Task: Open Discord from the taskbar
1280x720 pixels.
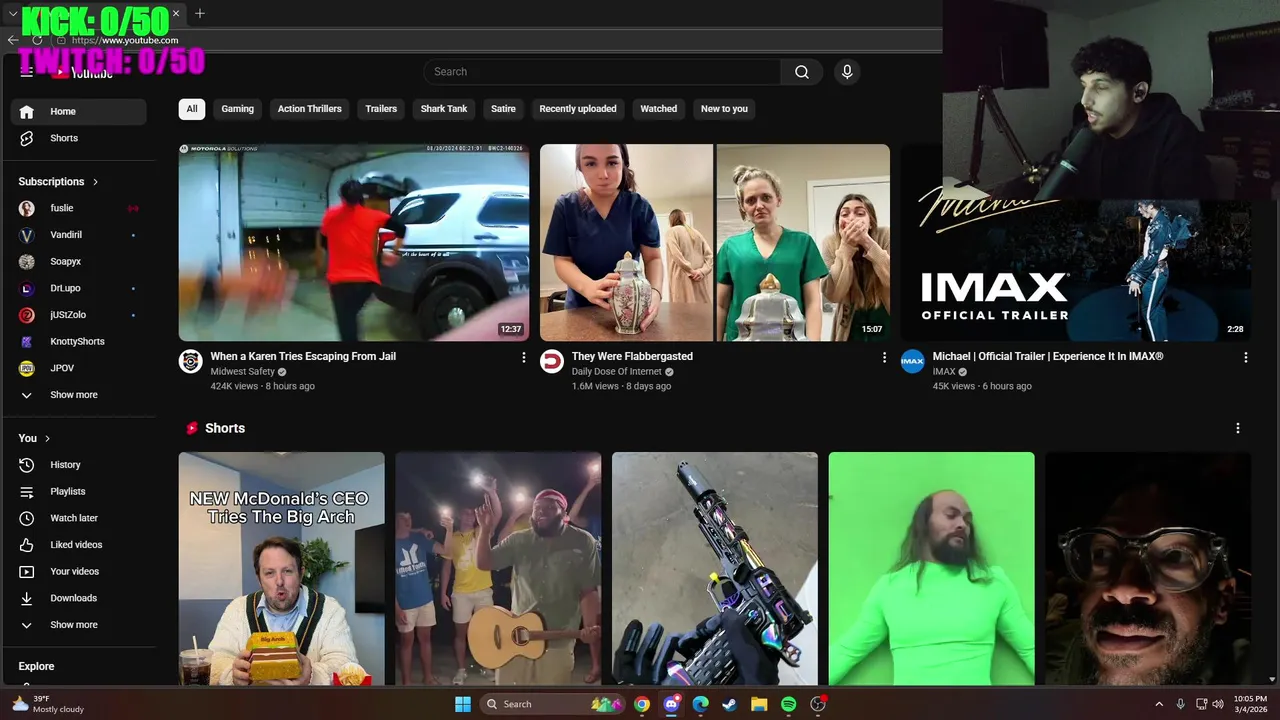Action: point(672,704)
